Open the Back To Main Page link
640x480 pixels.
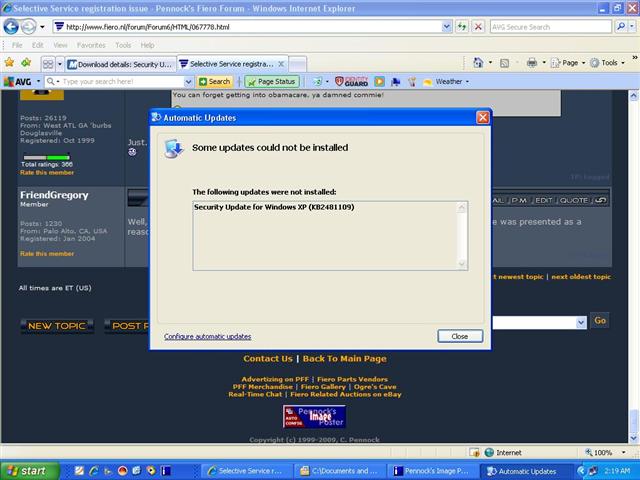point(344,358)
